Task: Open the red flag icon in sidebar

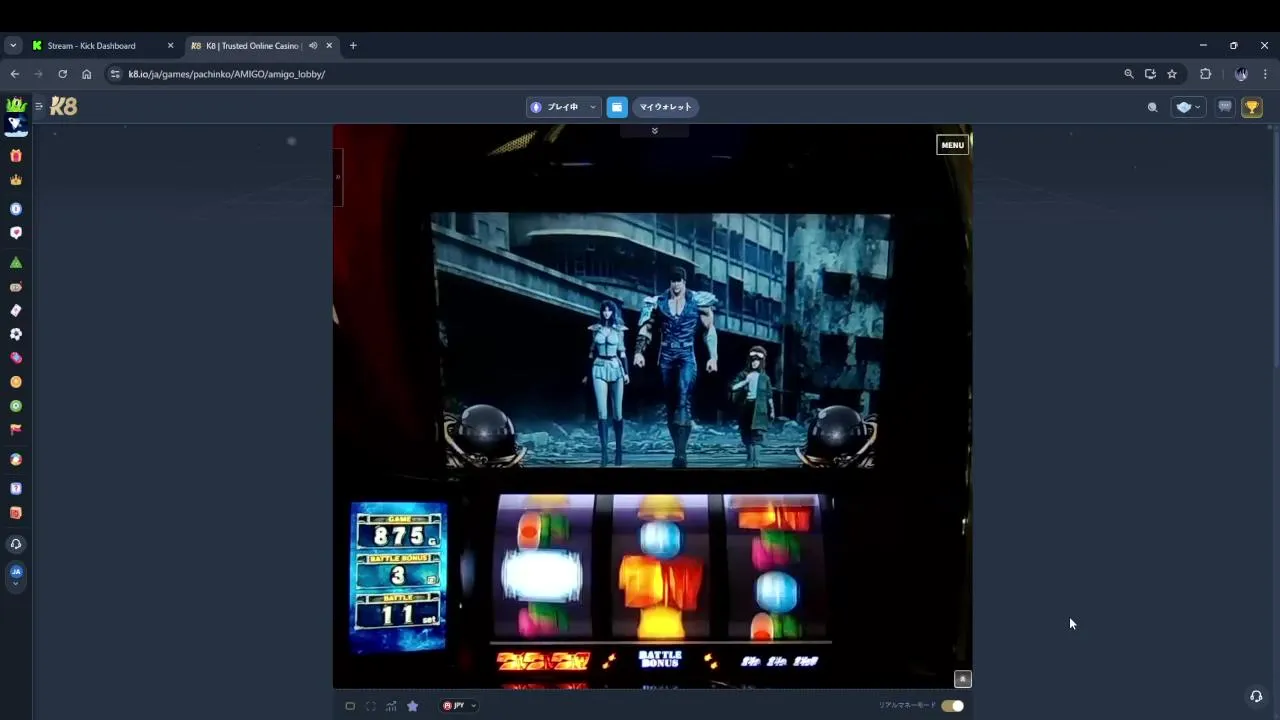Action: tap(15, 430)
